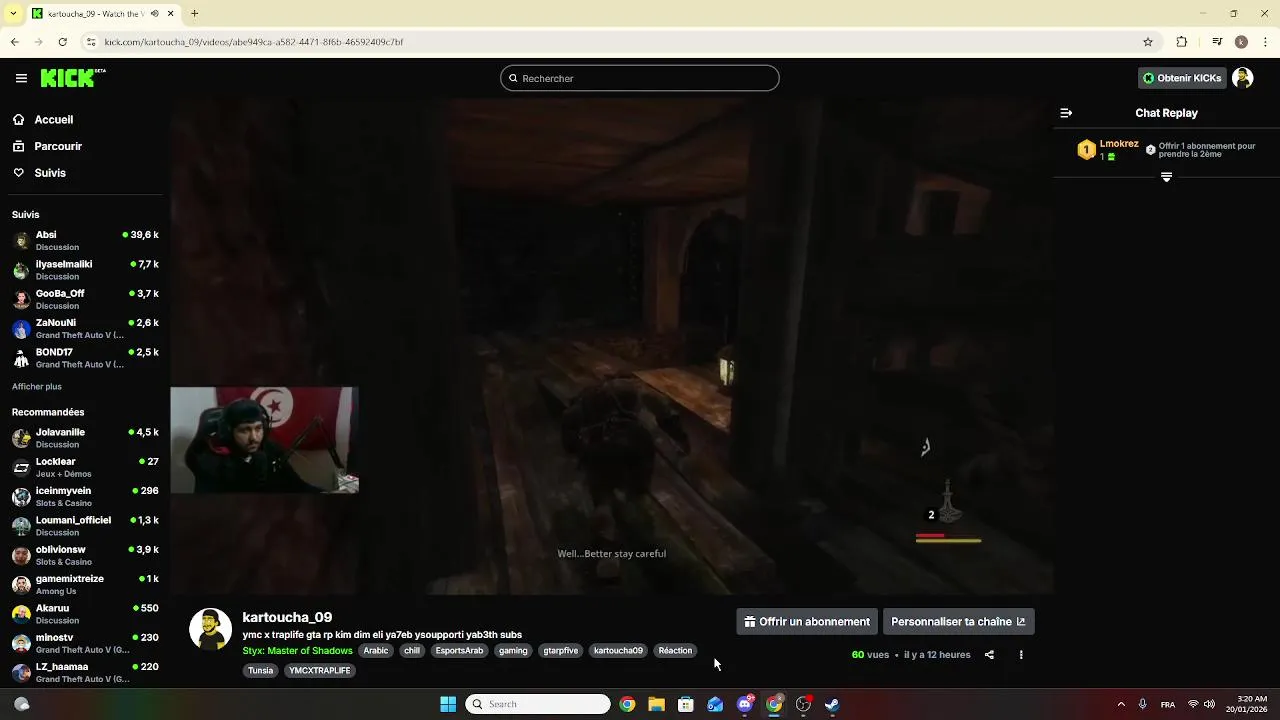Expand the gift leaderboard chevron

click(1166, 177)
